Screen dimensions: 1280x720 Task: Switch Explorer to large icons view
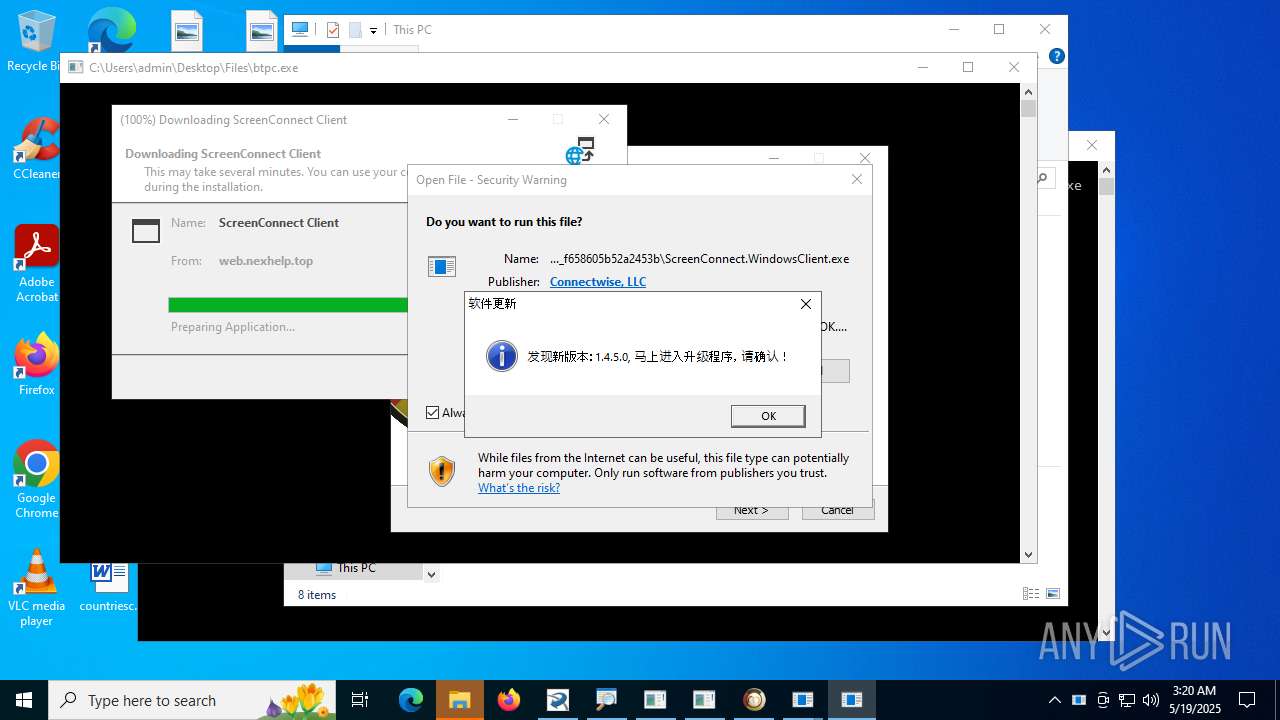[x=1052, y=594]
